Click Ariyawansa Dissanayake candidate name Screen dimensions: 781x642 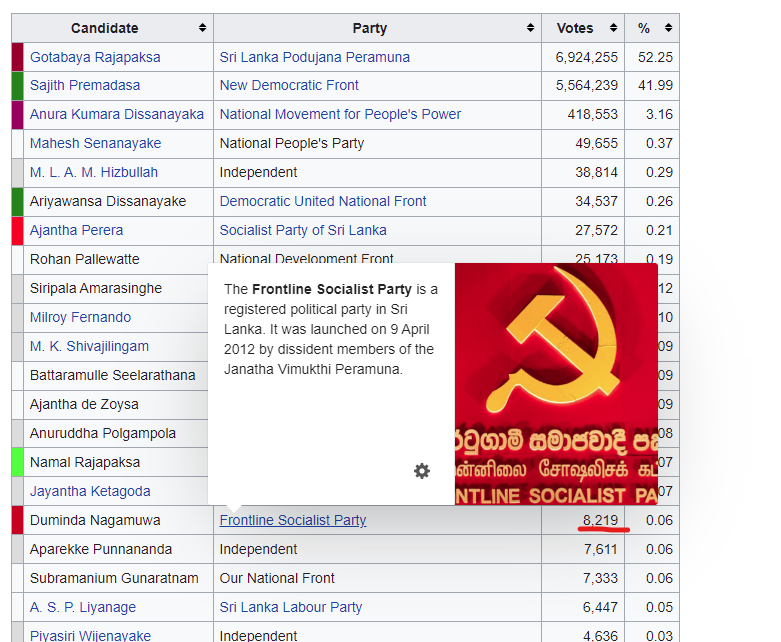click(x=108, y=201)
